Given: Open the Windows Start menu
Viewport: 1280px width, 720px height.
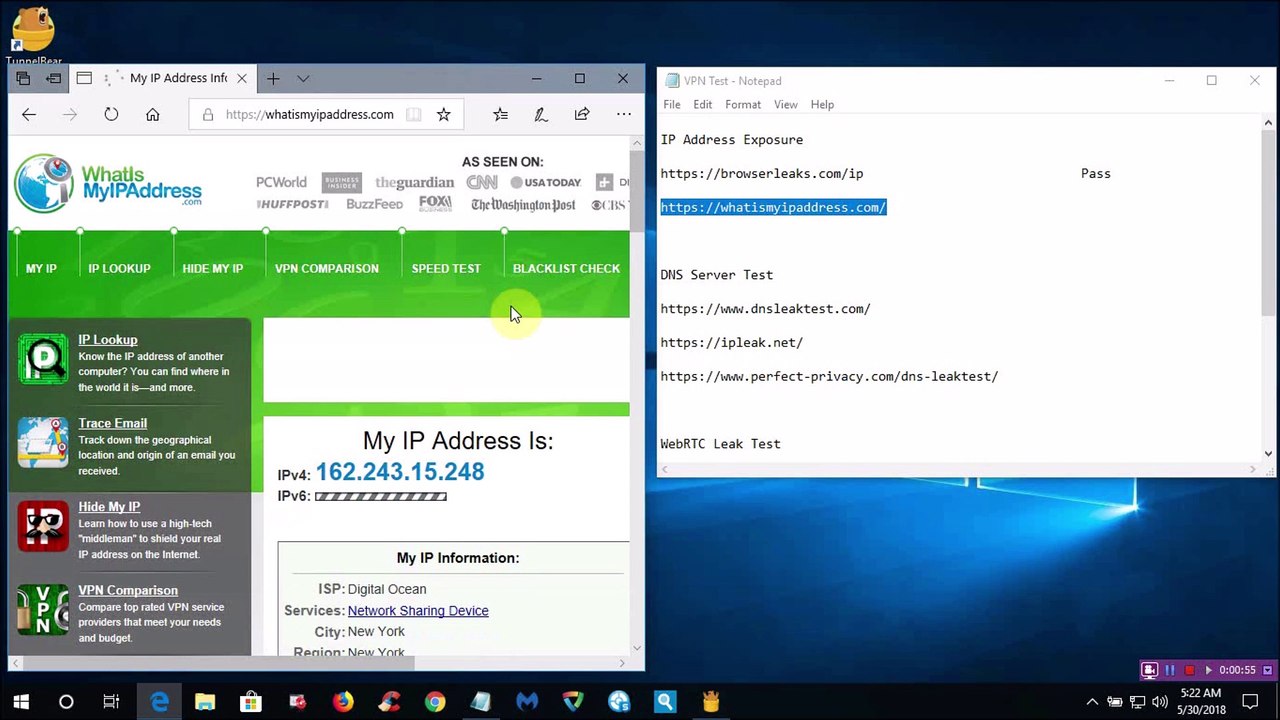Looking at the screenshot, I should (21, 702).
